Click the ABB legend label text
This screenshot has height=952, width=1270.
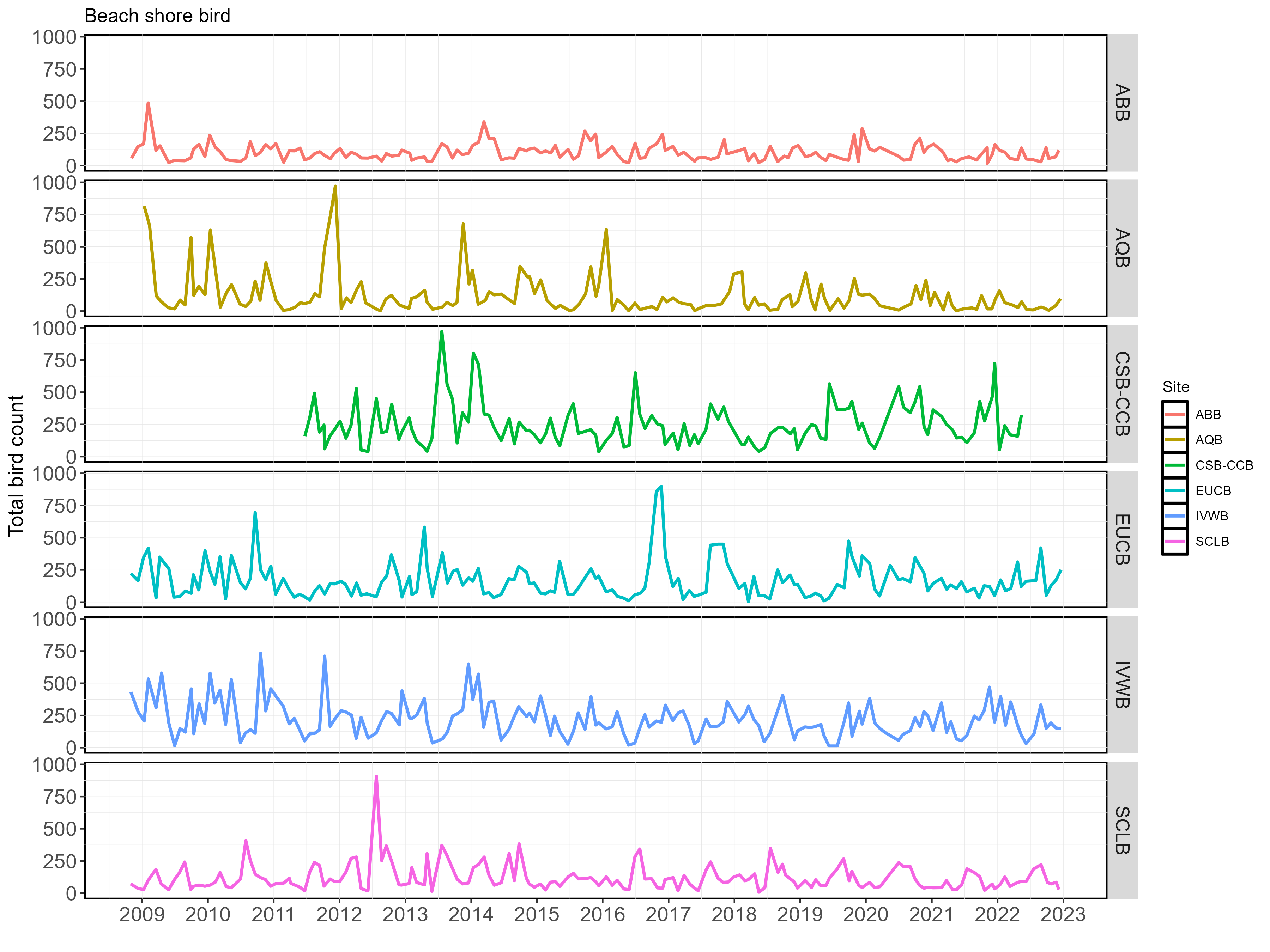[1208, 414]
